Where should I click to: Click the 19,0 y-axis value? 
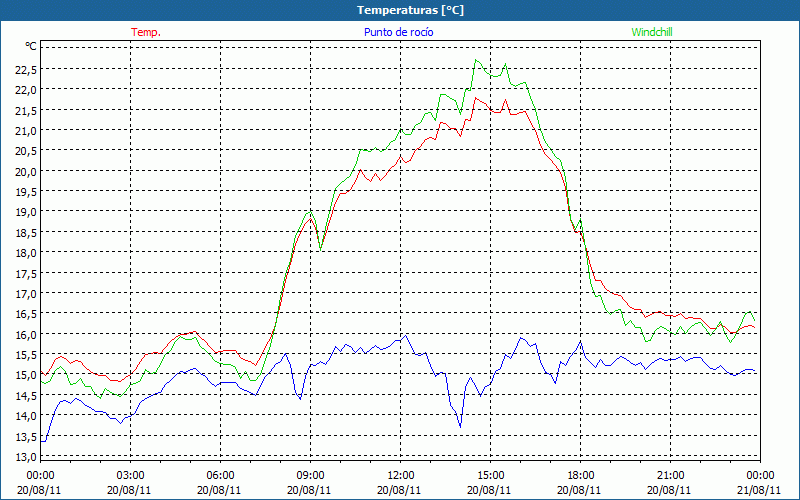26,212
